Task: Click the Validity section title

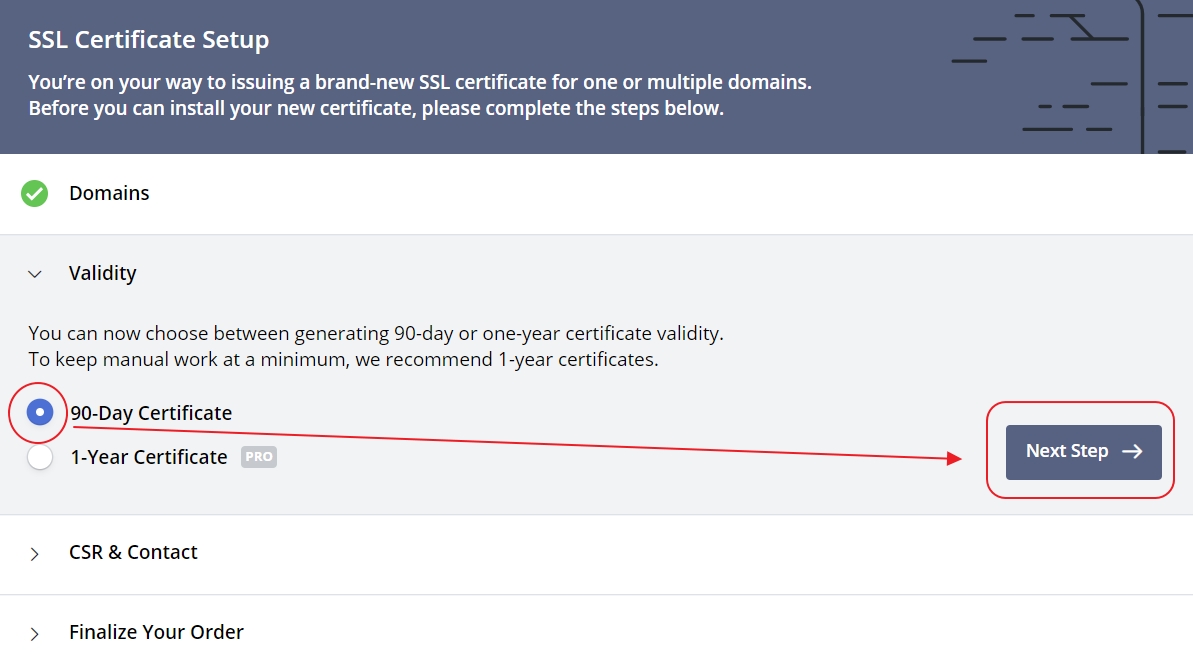Action: (103, 273)
